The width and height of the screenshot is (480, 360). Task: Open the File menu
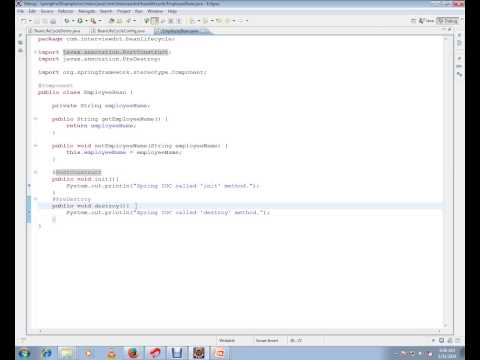[x=20, y=11]
